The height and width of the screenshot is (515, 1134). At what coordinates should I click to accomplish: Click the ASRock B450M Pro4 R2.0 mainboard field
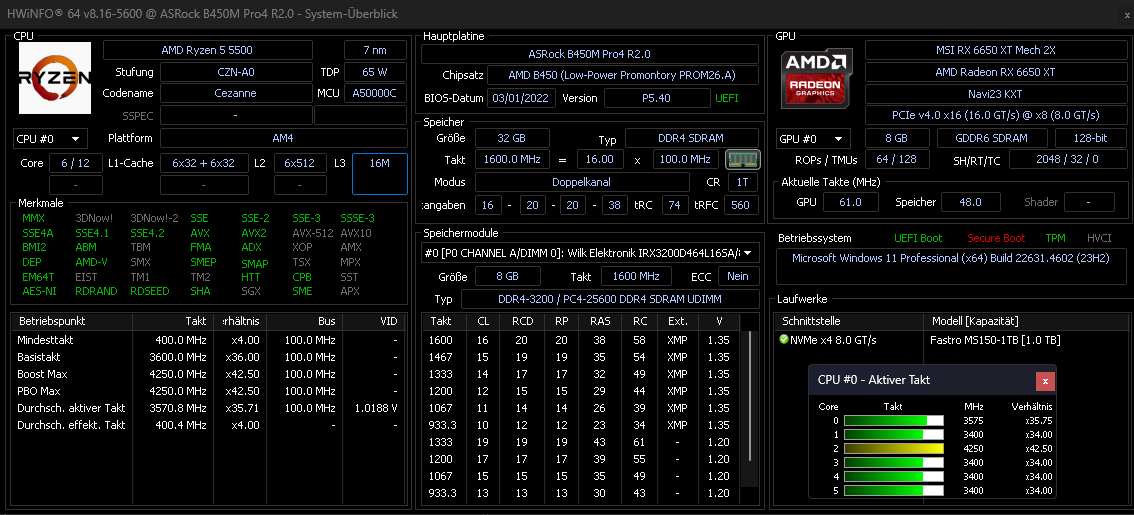point(589,54)
